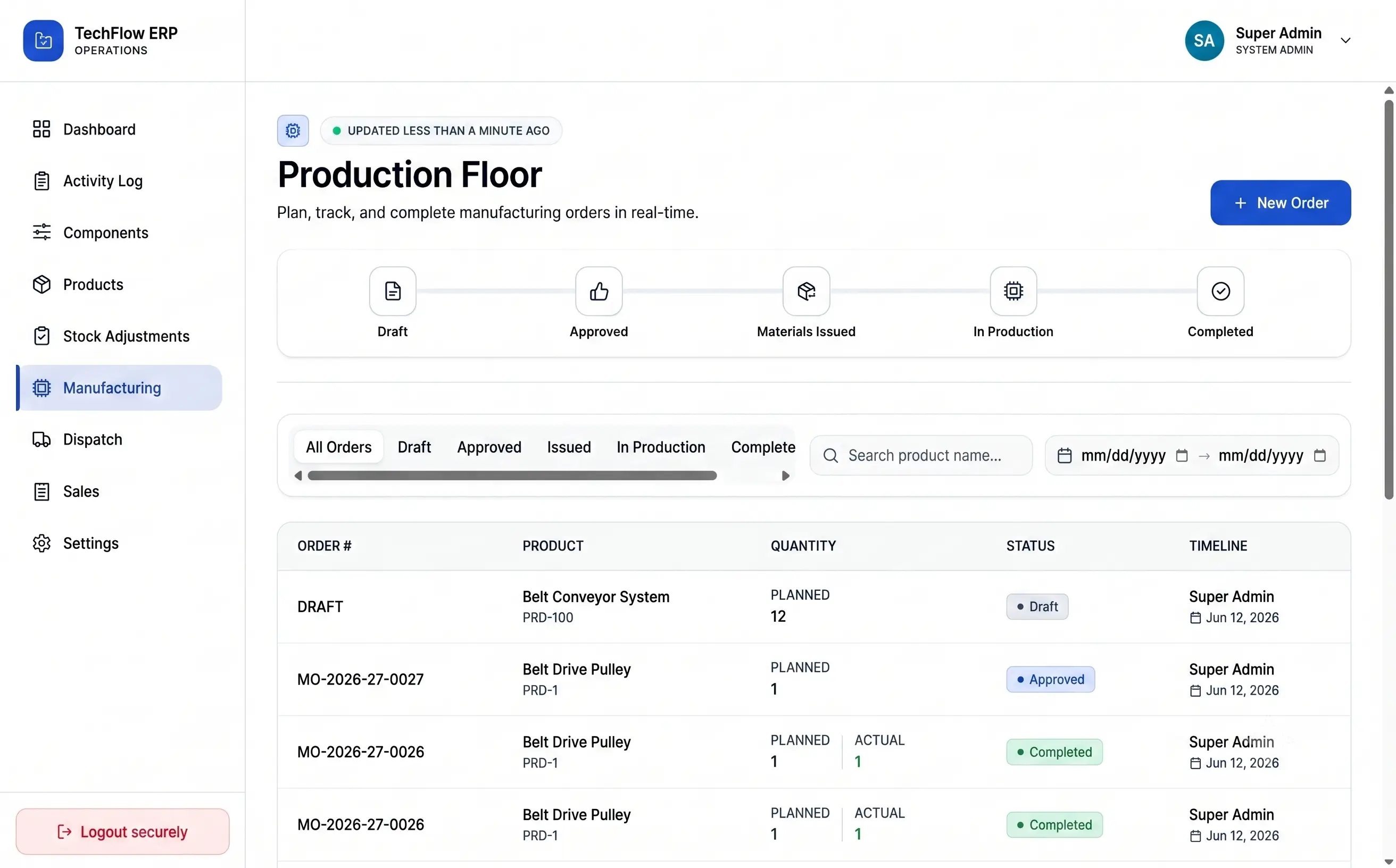Click the Materials Issued package icon
This screenshot has width=1396, height=868.
click(x=806, y=291)
